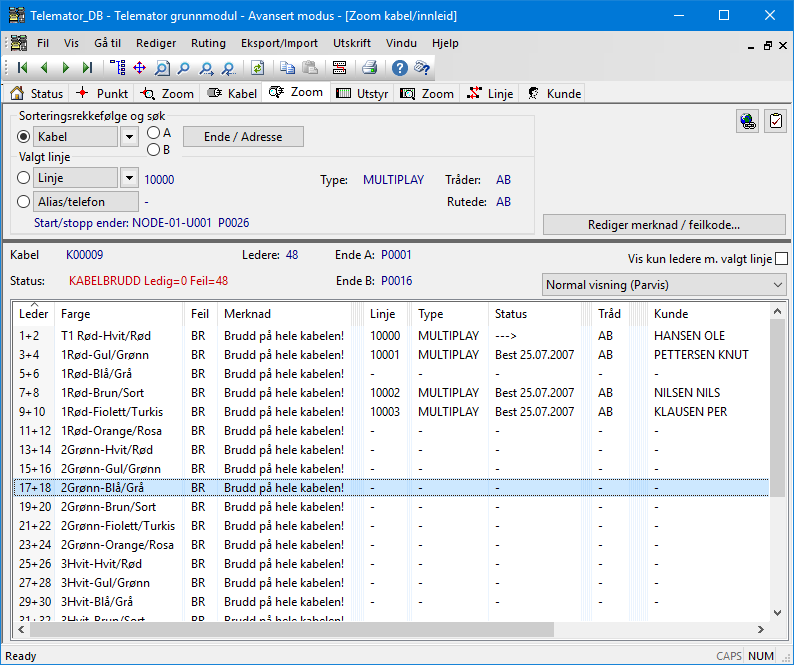Go to the next record
This screenshot has height=665, width=794.
[x=66, y=67]
